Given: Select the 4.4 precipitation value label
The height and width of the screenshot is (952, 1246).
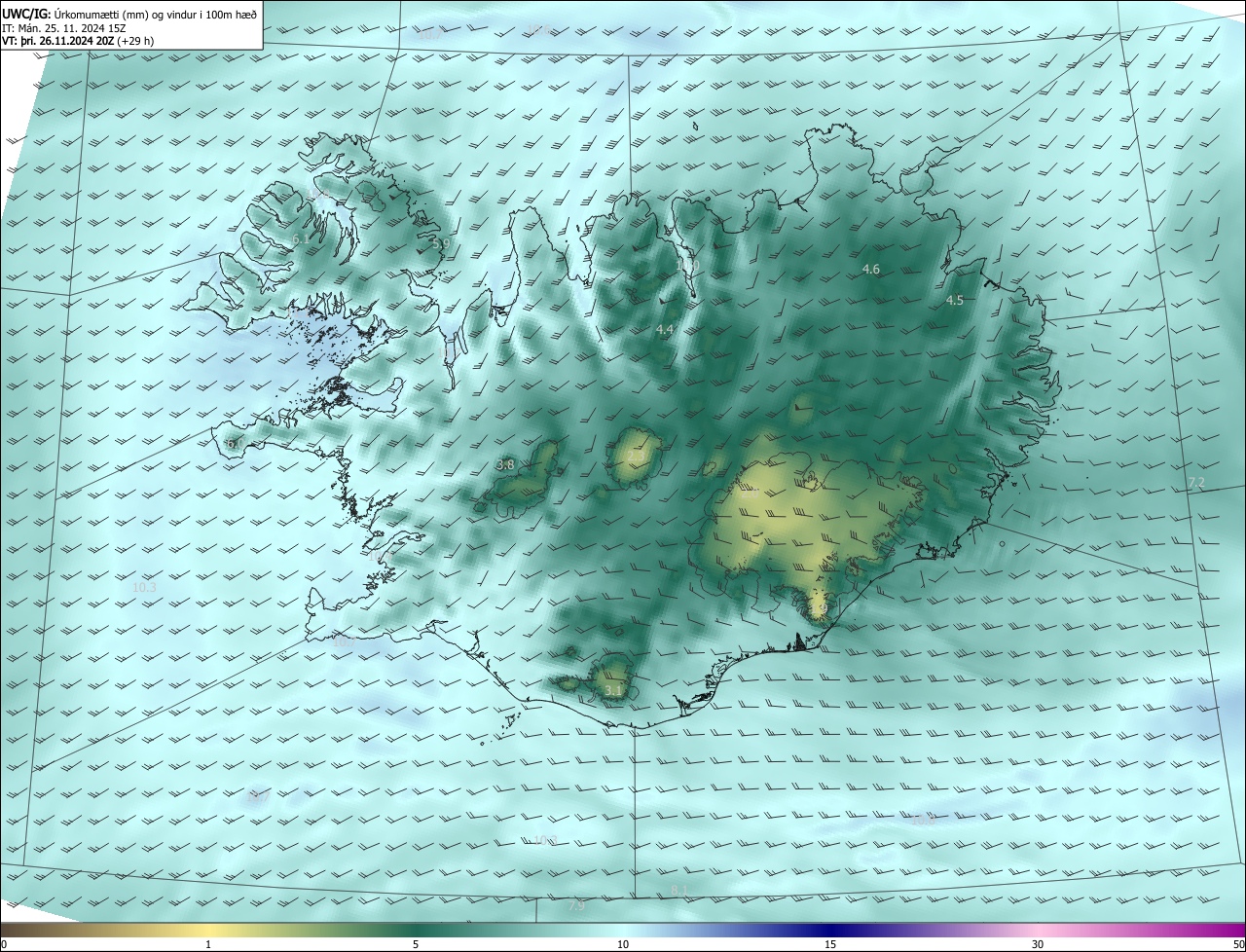Looking at the screenshot, I should pyautogui.click(x=664, y=331).
